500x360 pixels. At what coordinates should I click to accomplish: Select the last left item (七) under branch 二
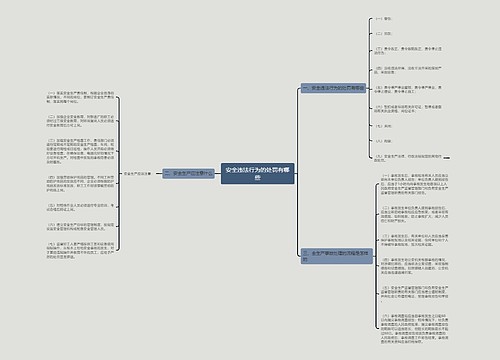pos(80,250)
